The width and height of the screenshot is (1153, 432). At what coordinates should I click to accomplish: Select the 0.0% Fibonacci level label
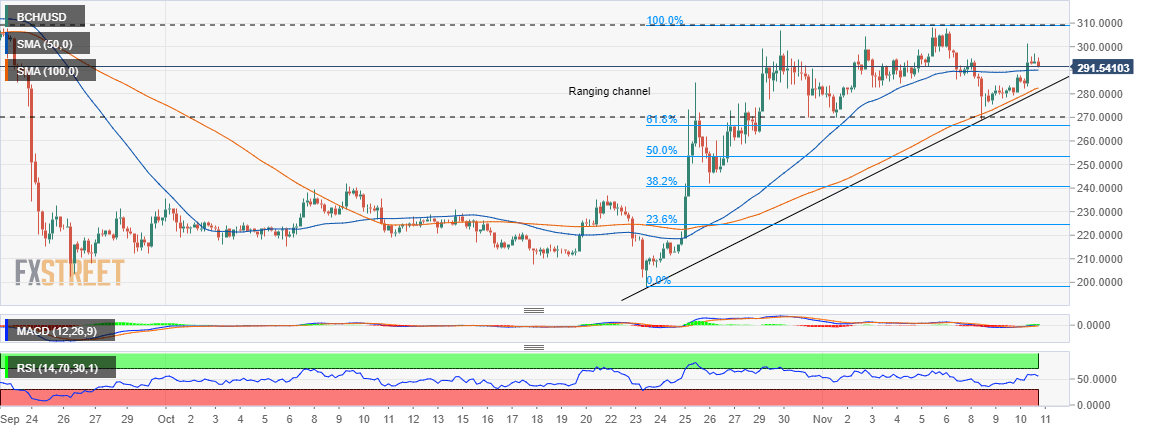658,280
